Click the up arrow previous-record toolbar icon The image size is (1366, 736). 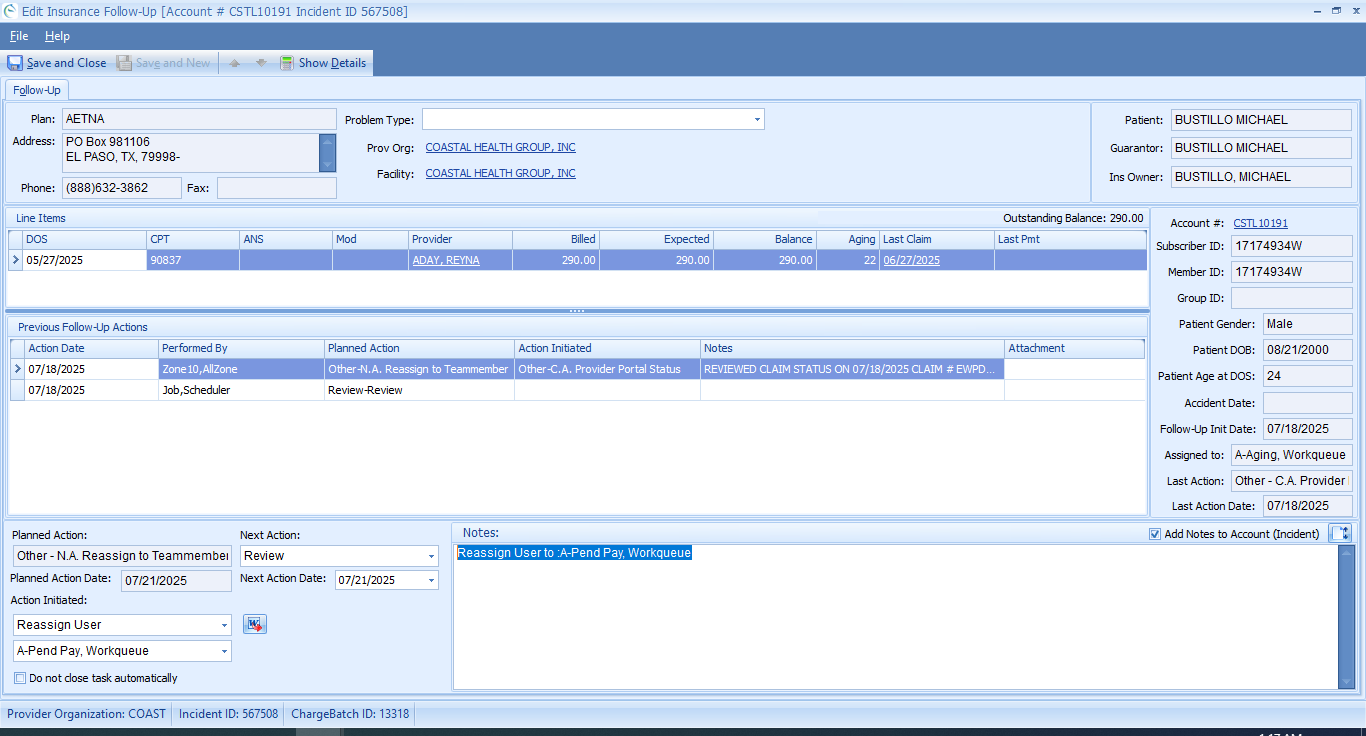(235, 63)
